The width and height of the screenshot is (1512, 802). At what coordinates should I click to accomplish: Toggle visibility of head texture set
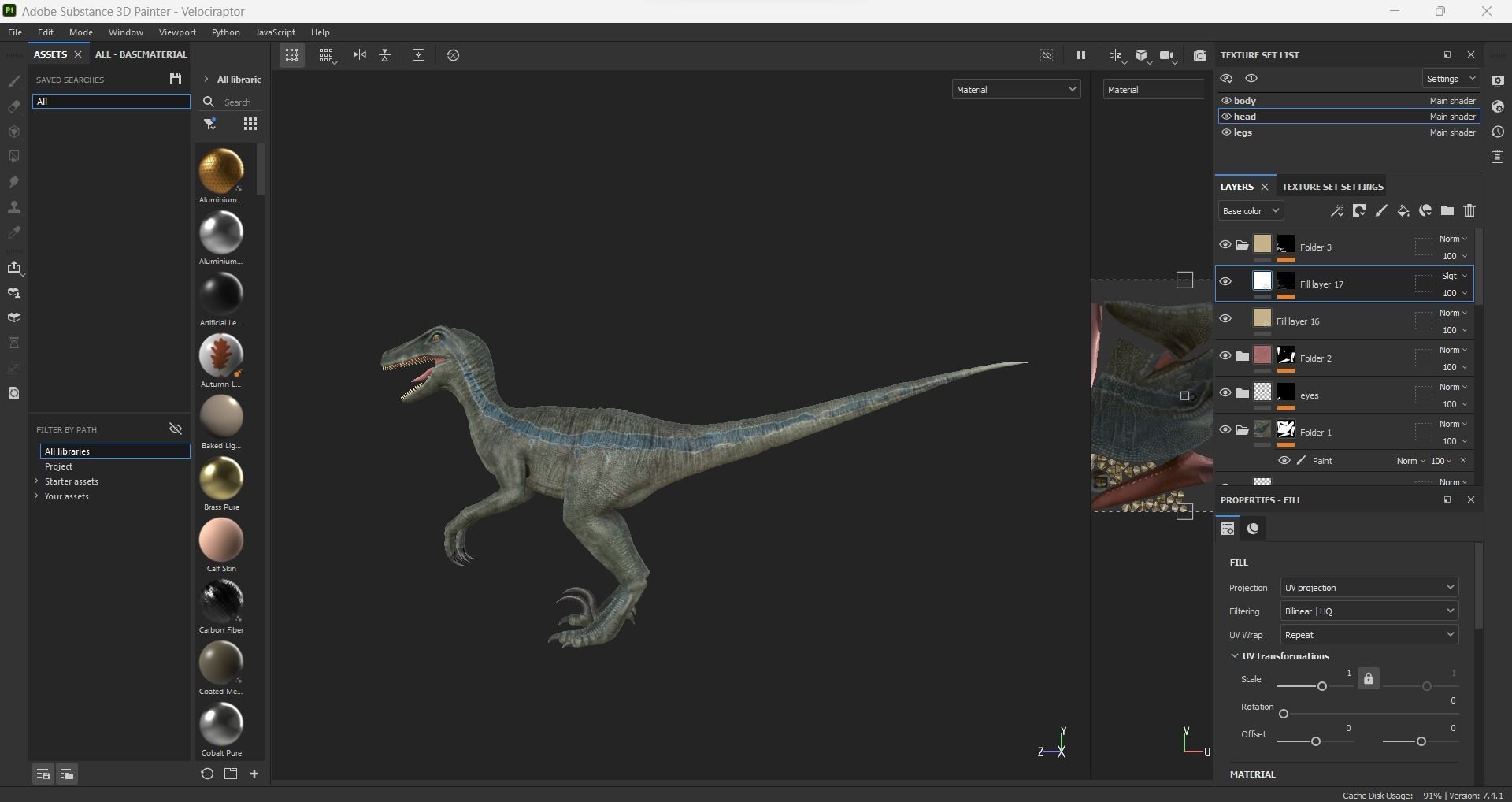click(x=1226, y=117)
